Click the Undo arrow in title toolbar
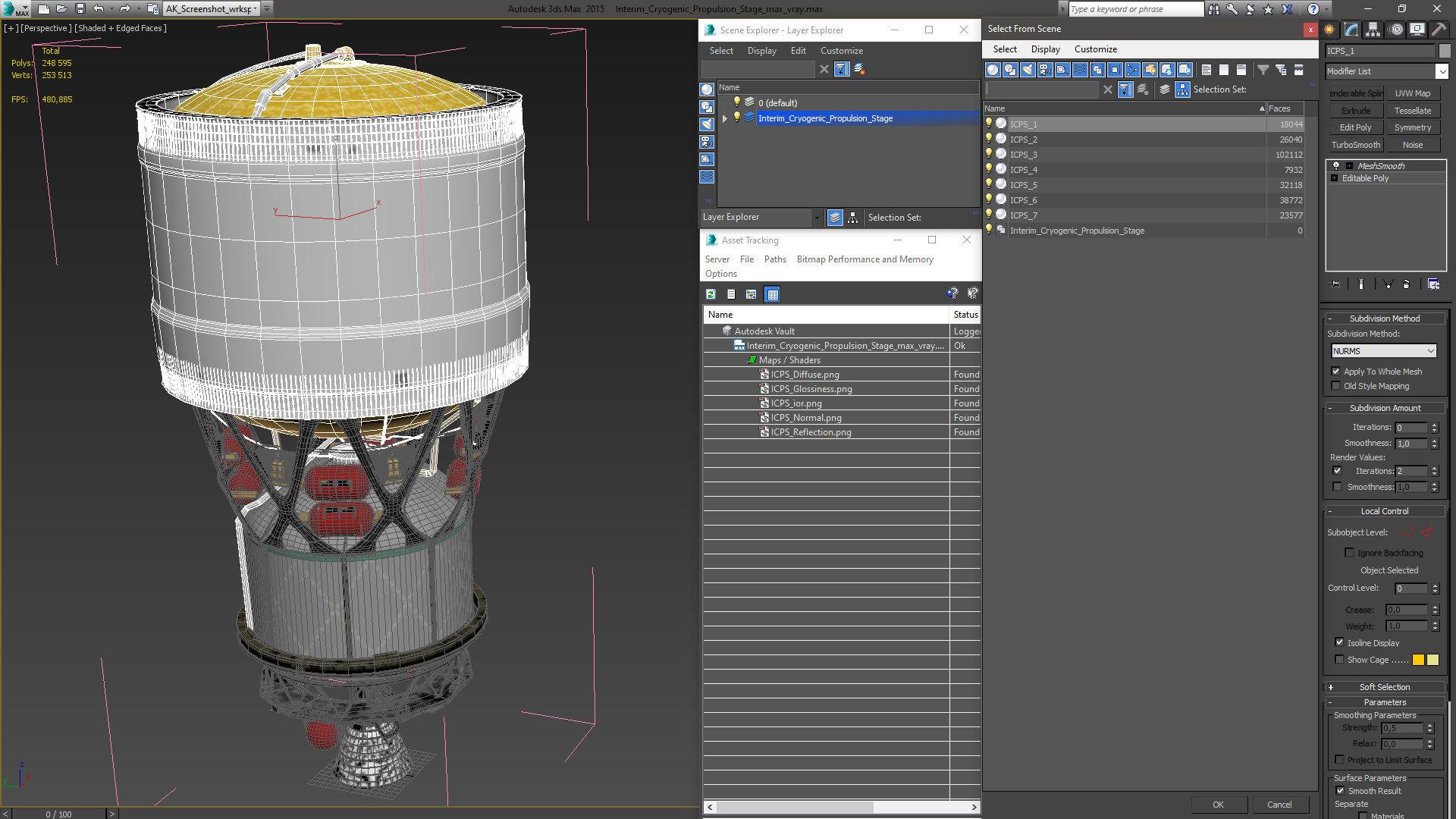 click(x=98, y=8)
